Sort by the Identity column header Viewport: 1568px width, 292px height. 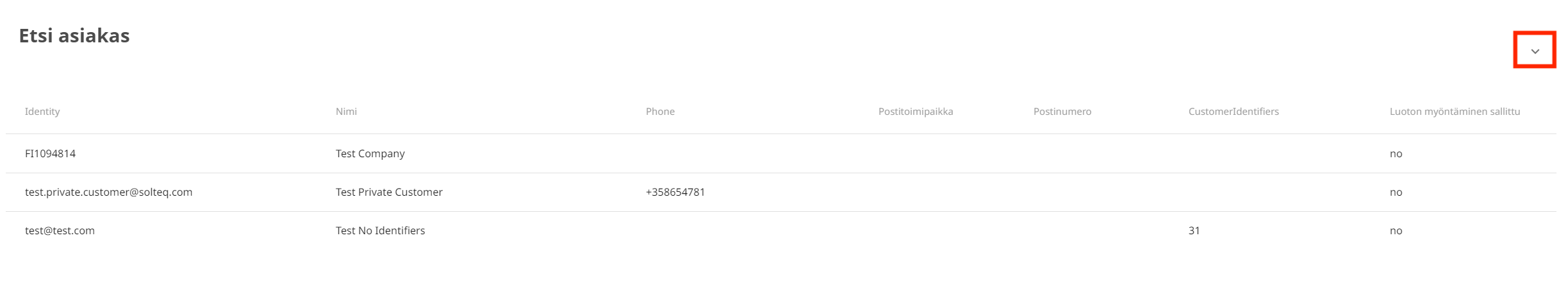click(42, 112)
